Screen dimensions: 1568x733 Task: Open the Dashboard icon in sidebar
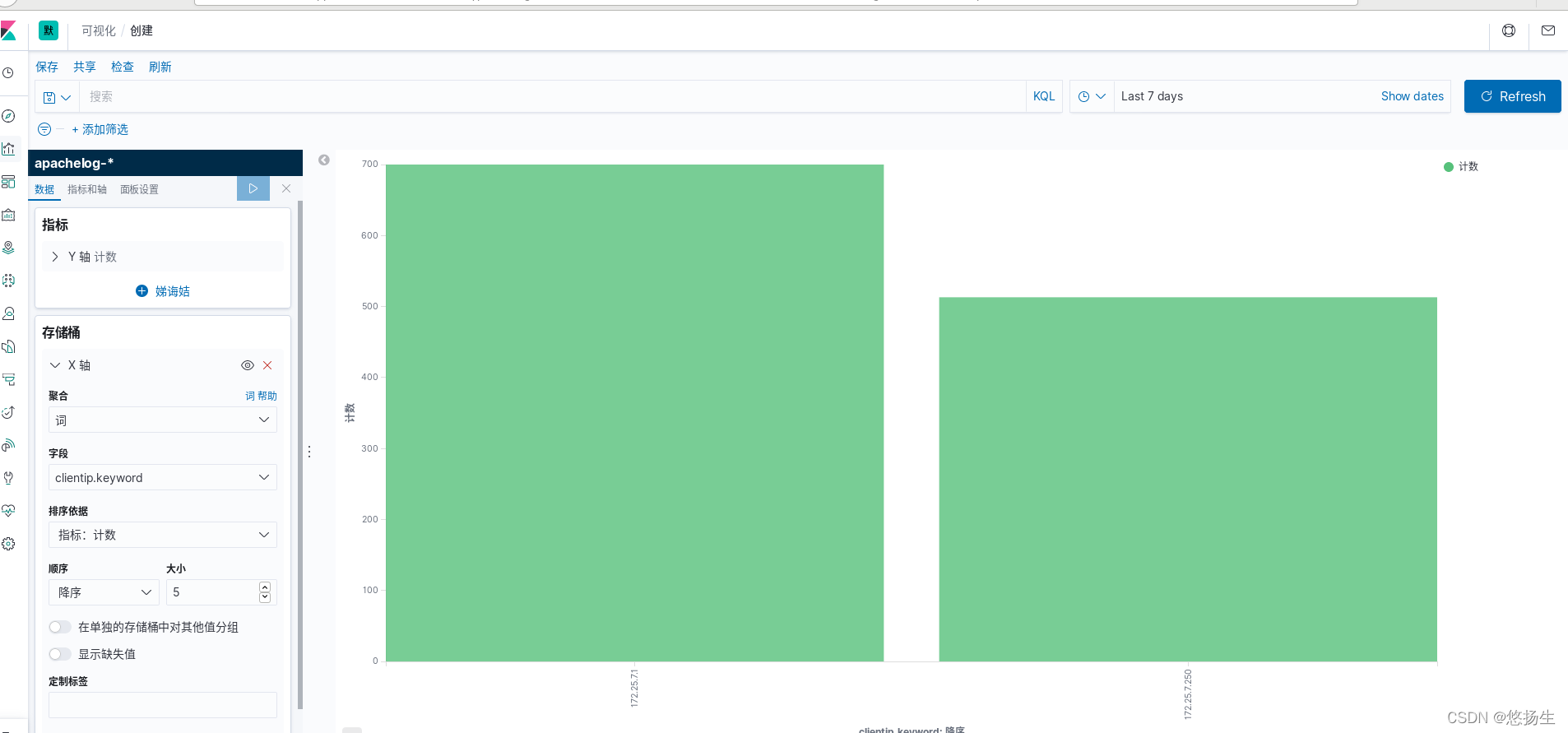click(8, 182)
